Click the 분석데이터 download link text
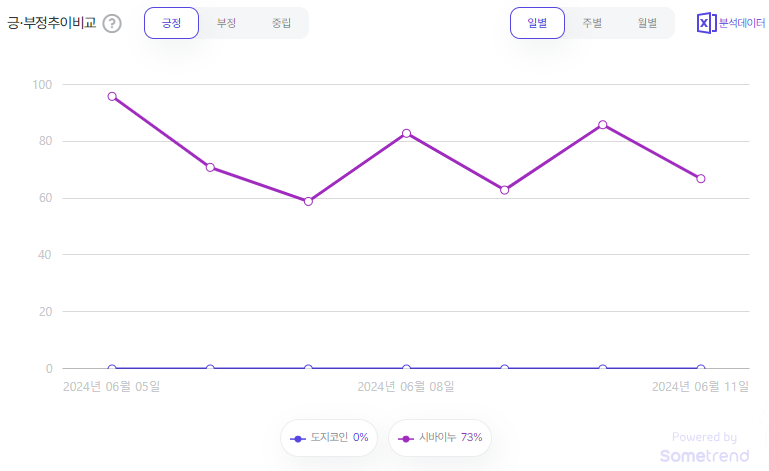The width and height of the screenshot is (769, 471). pyautogui.click(x=742, y=23)
